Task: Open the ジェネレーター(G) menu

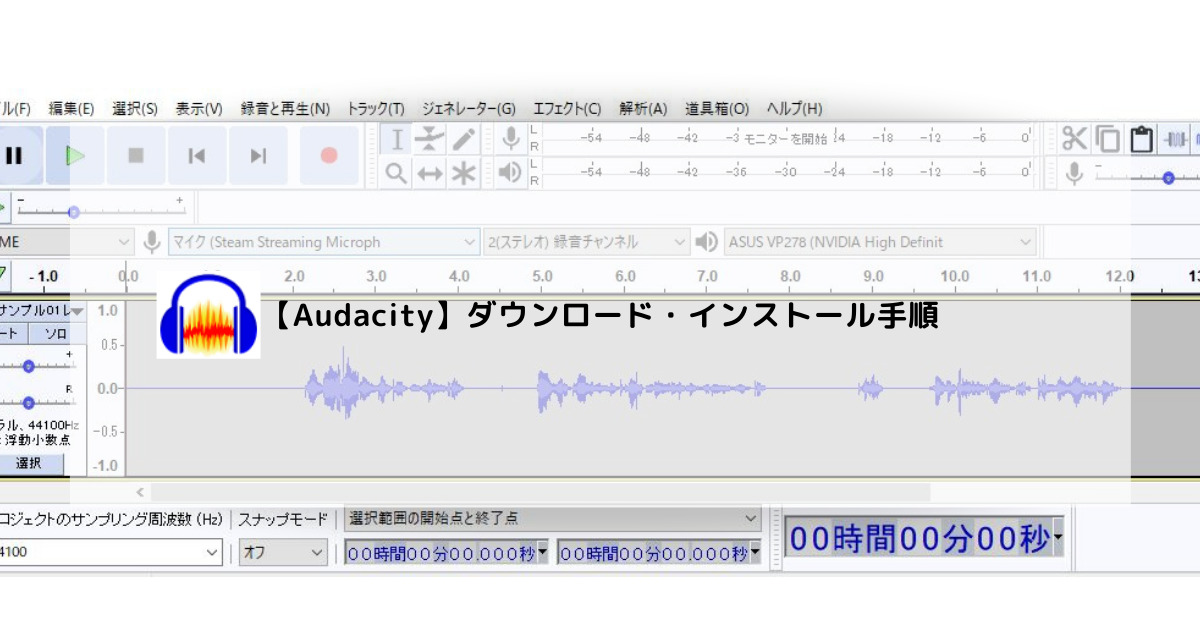Action: (469, 109)
